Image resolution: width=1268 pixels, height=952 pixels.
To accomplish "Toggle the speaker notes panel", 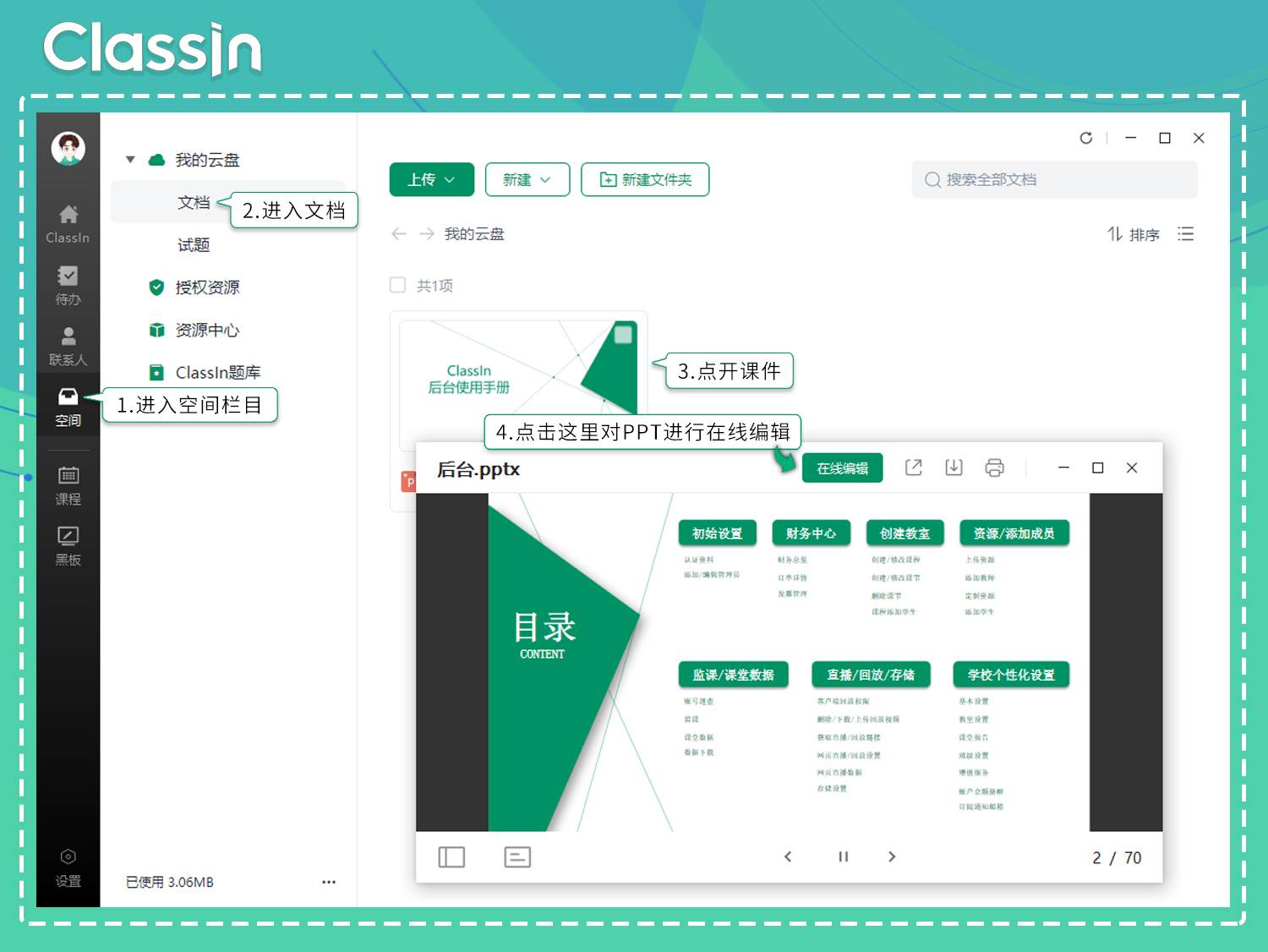I will 517,857.
